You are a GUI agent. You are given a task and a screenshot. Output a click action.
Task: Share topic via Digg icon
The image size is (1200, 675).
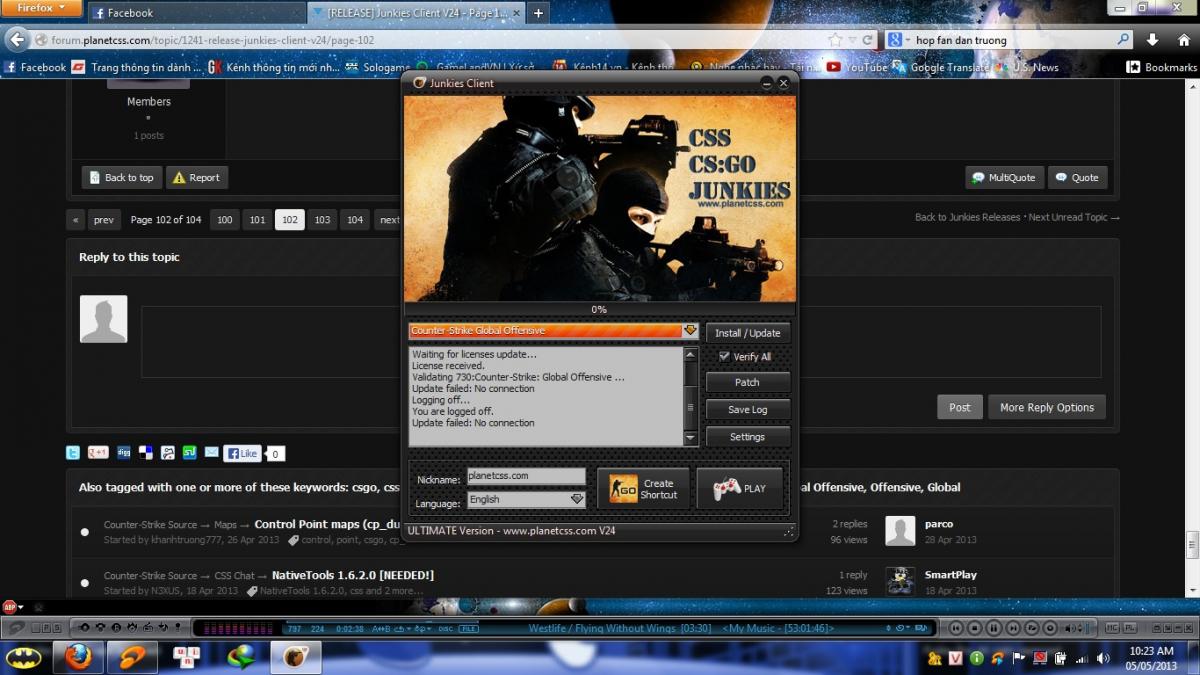tap(124, 453)
